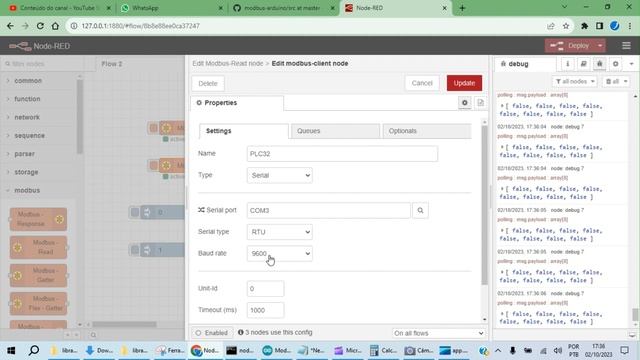Click the Update button
The height and width of the screenshot is (360, 640).
464,83
